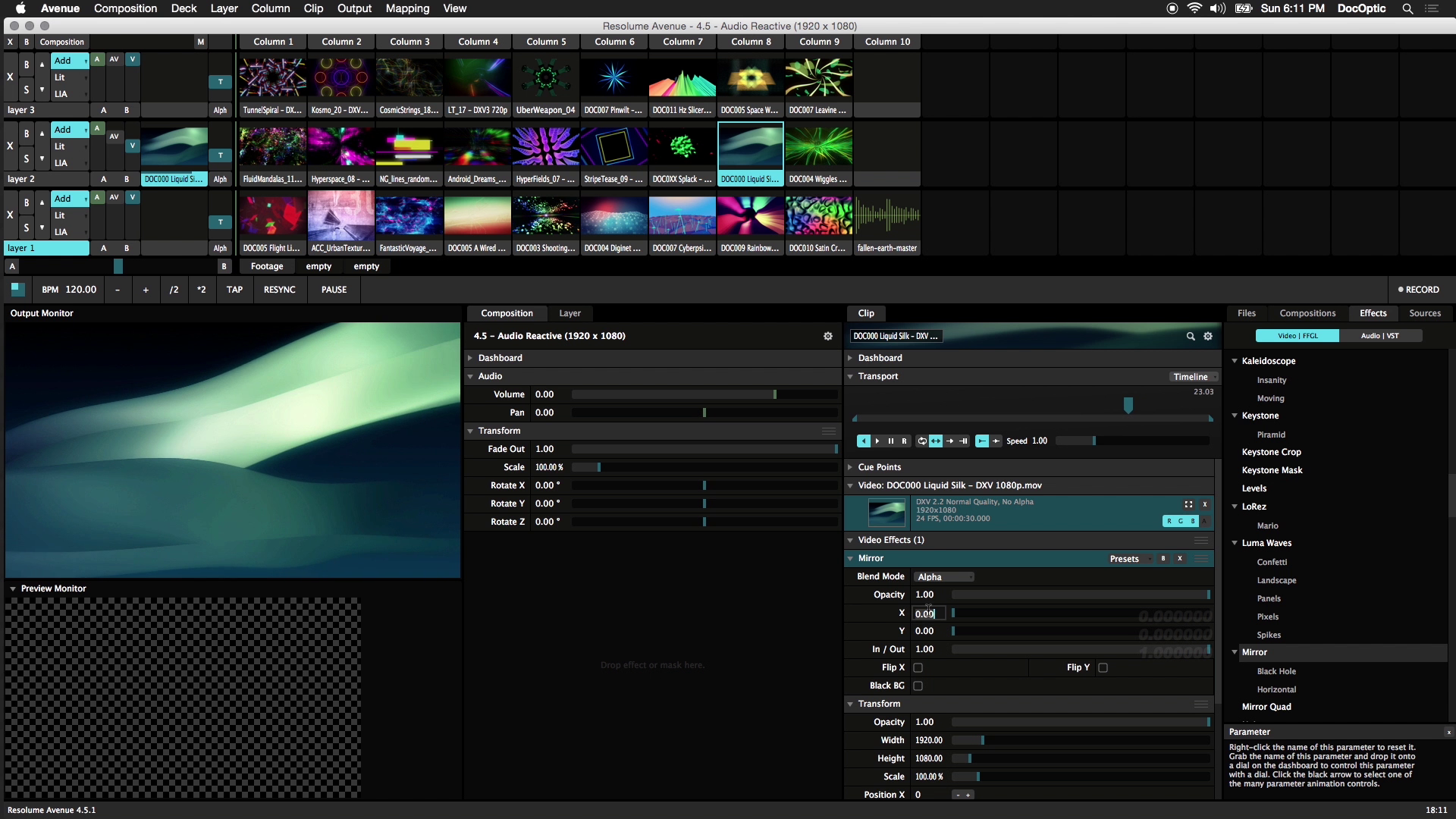Solo layer 1 with S button
The image size is (1456, 819).
click(x=27, y=227)
